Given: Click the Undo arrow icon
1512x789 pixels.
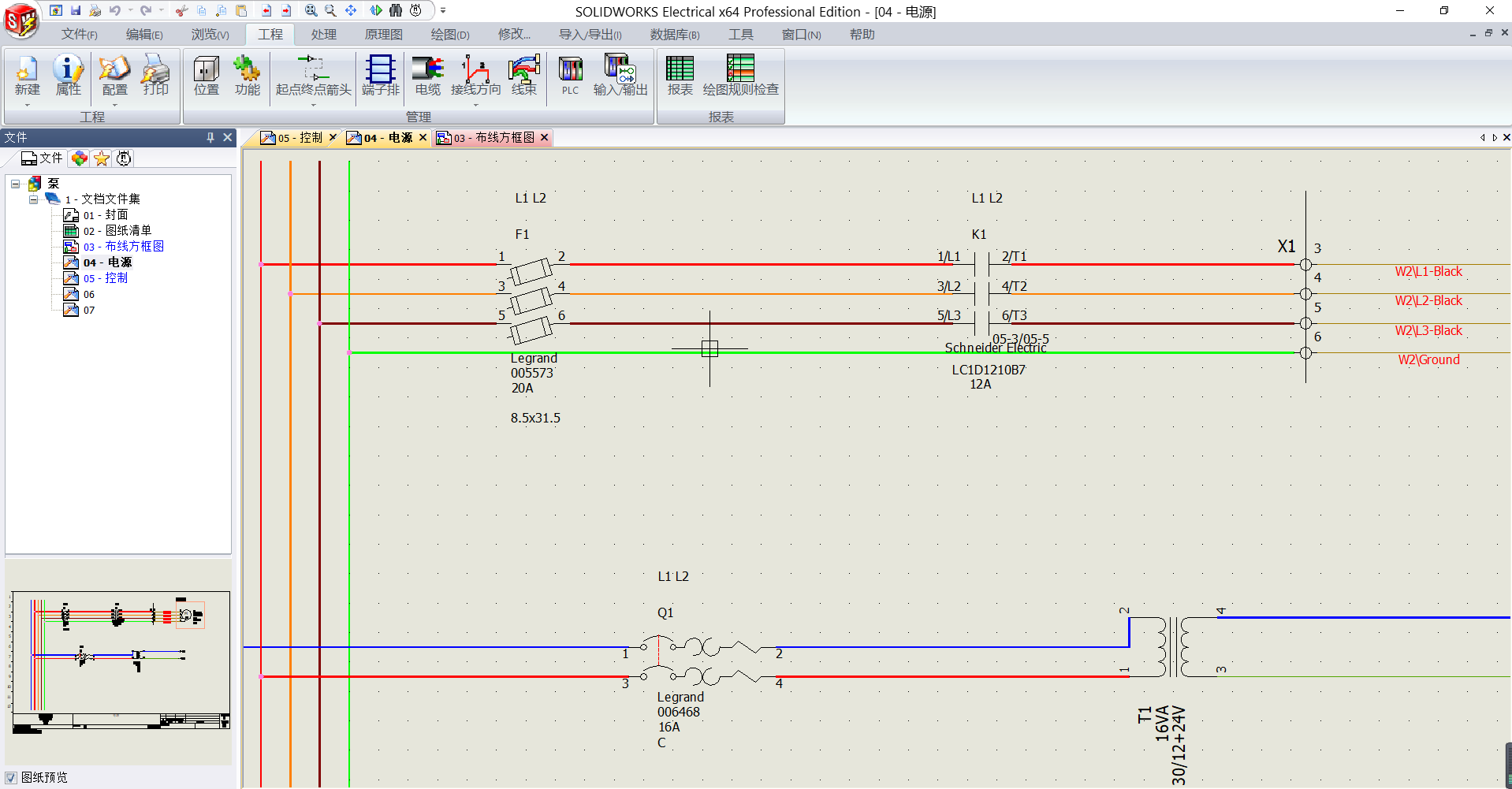Looking at the screenshot, I should [115, 10].
